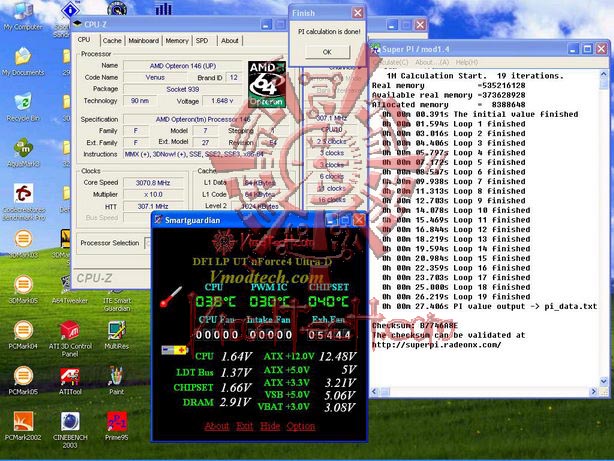Click the PI value output pi_data.txt line
This screenshot has height=461, width=614.
pos(489,306)
